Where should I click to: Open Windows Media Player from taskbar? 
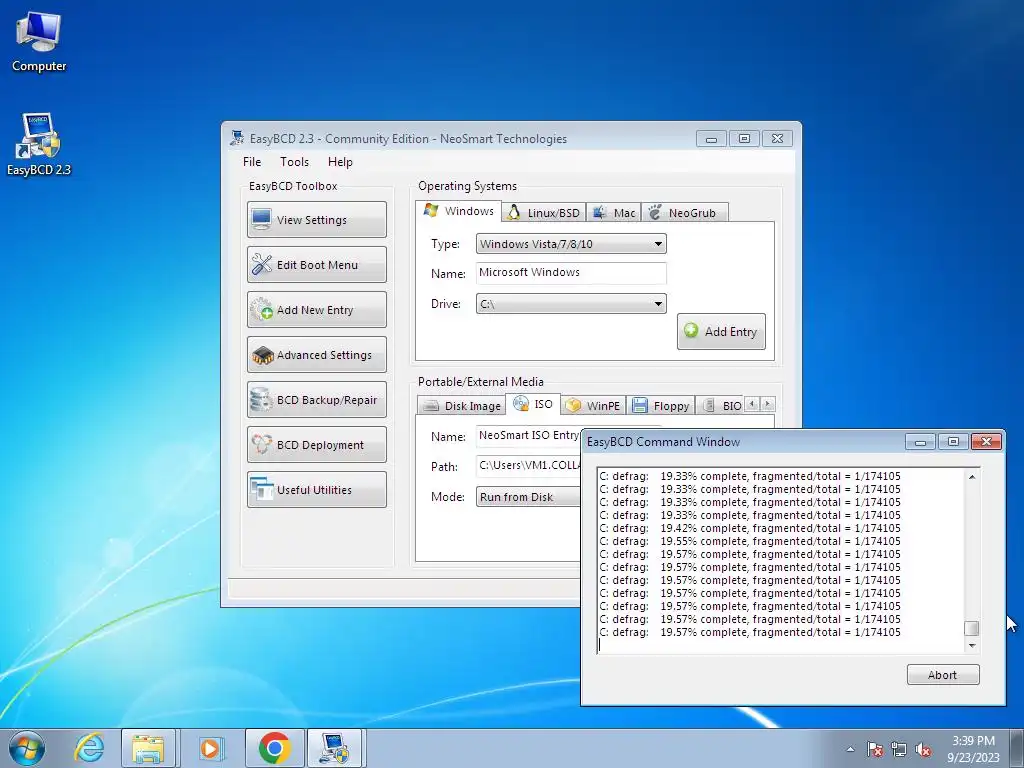210,748
